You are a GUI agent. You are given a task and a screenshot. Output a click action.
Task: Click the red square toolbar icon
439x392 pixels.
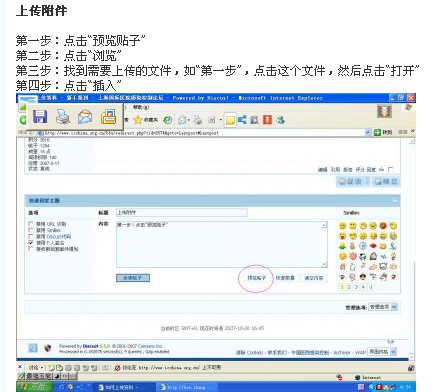click(x=267, y=120)
